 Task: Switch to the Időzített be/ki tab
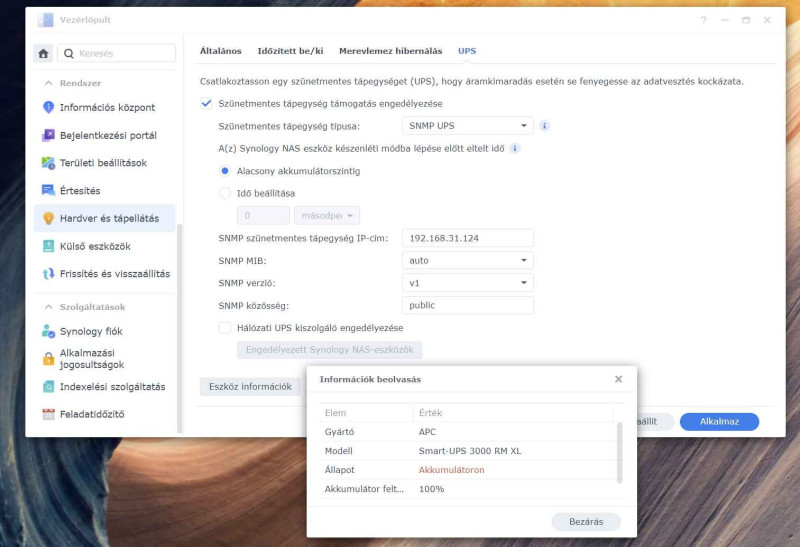coord(290,51)
